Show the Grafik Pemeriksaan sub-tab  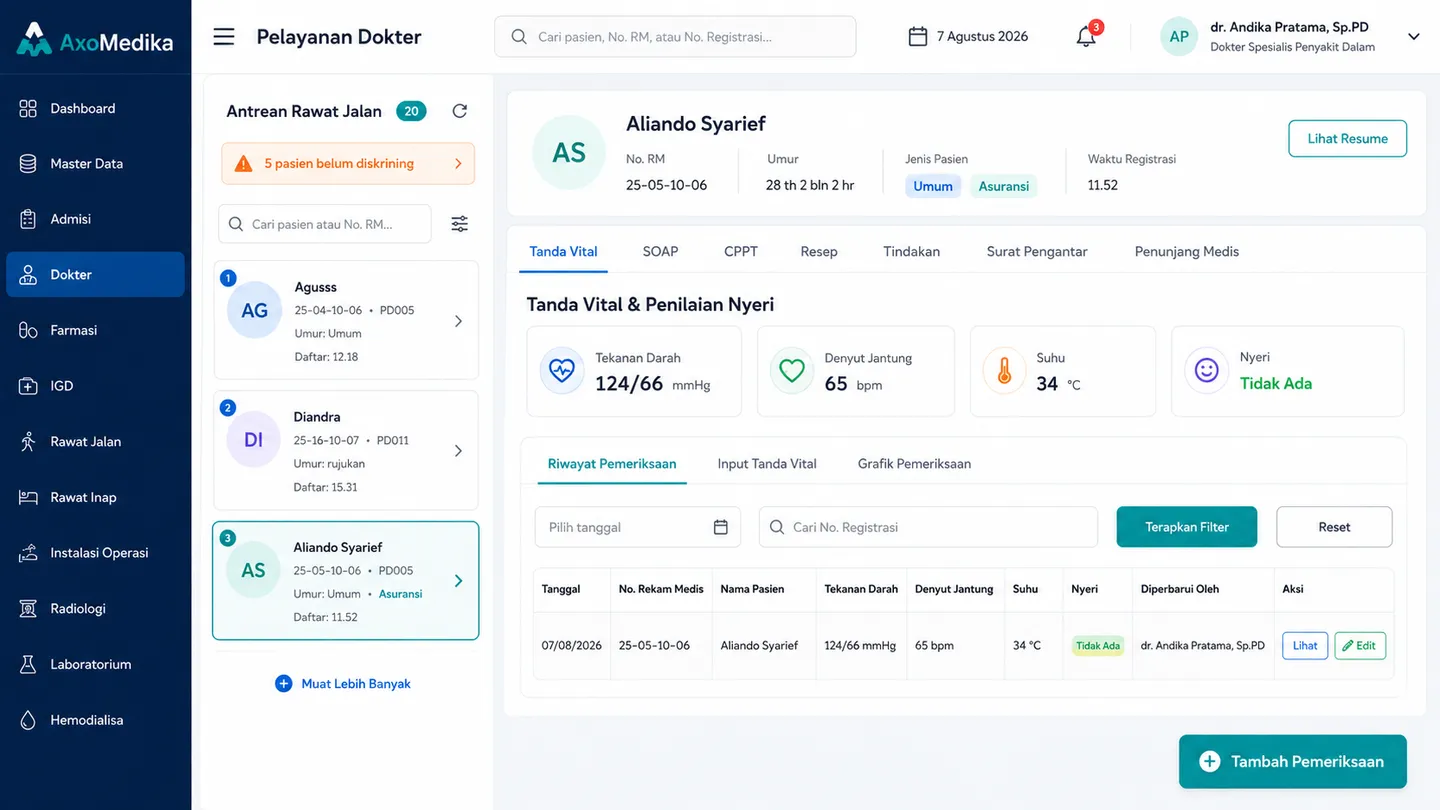click(914, 464)
